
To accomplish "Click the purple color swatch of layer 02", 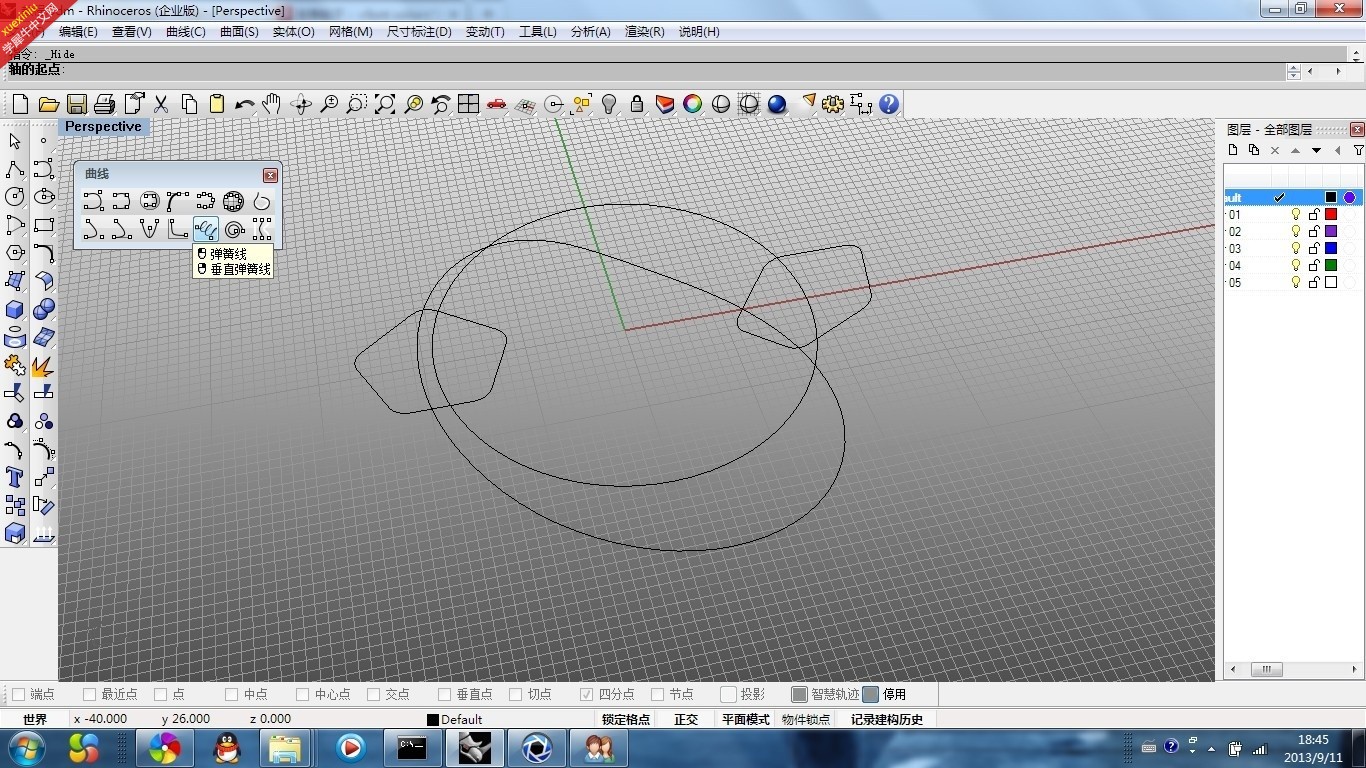I will (x=1331, y=231).
